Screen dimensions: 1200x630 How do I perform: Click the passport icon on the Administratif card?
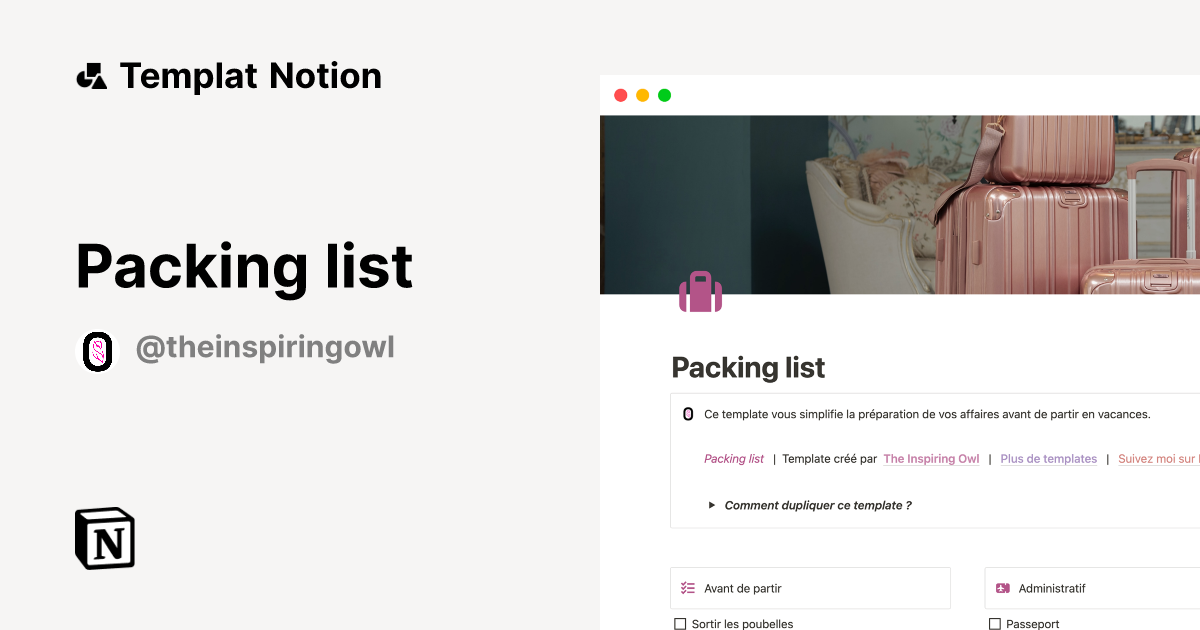tap(1002, 588)
